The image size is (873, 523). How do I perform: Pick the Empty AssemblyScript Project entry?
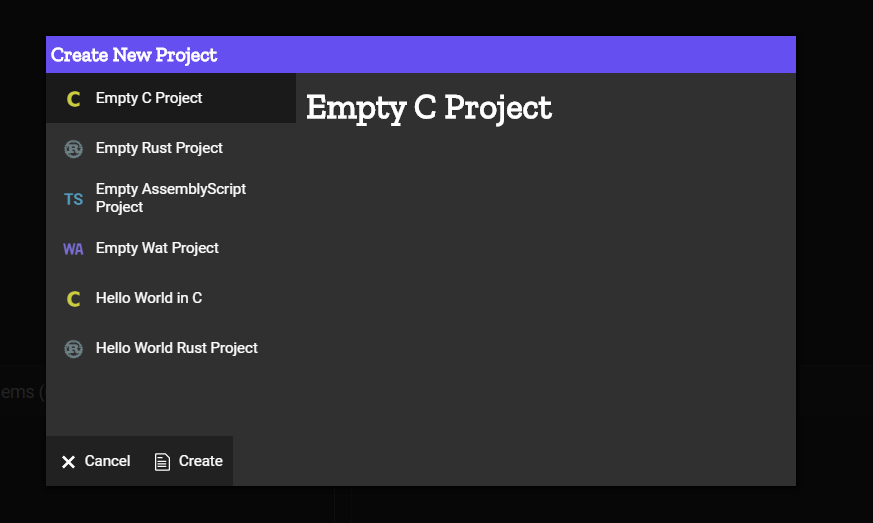click(x=170, y=198)
